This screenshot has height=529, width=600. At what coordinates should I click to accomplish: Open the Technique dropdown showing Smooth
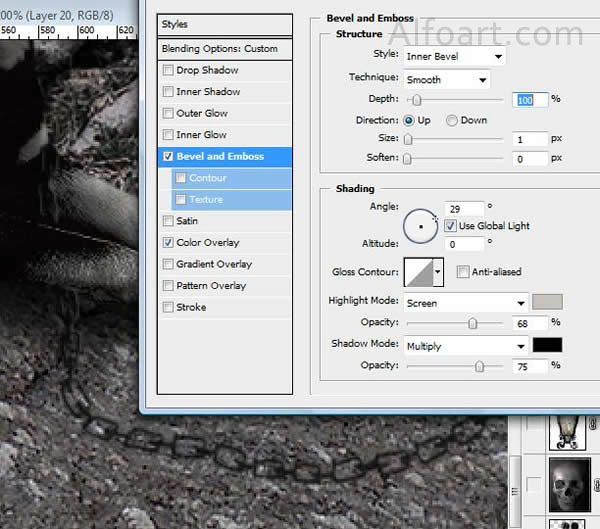[x=446, y=79]
